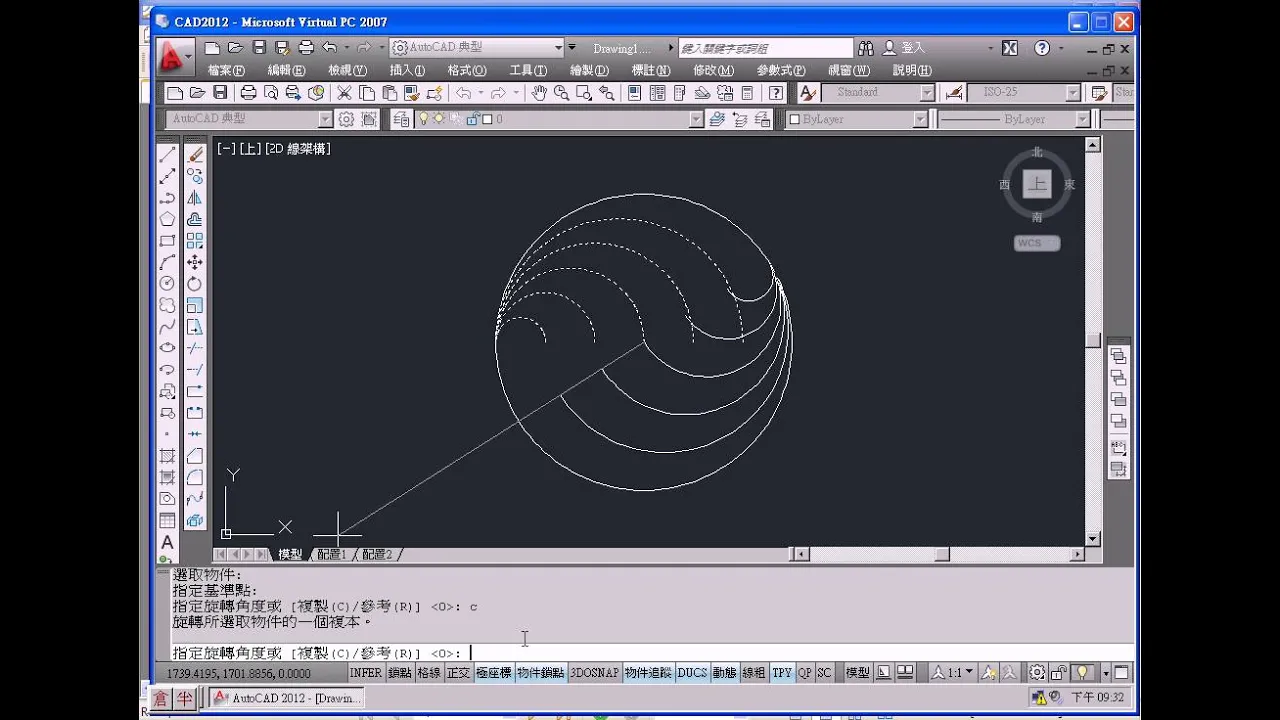The height and width of the screenshot is (720, 1280).
Task: Click the vertical scrollbar of drawing area
Action: click(1094, 343)
